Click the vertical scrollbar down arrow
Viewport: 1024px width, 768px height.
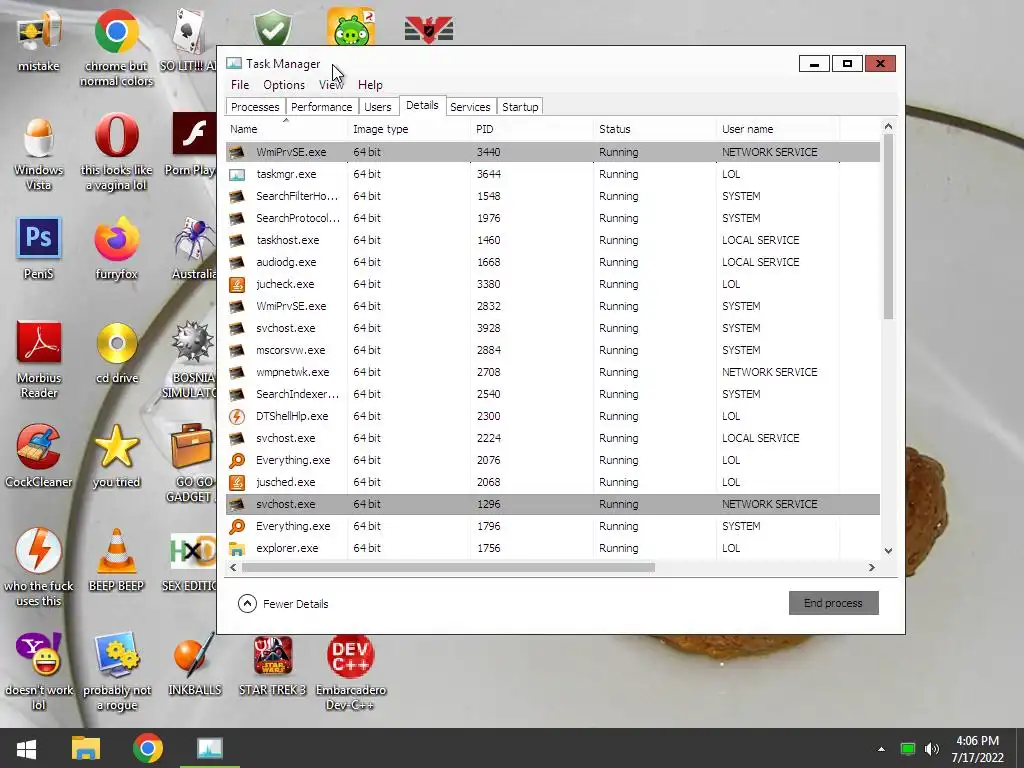pos(888,551)
